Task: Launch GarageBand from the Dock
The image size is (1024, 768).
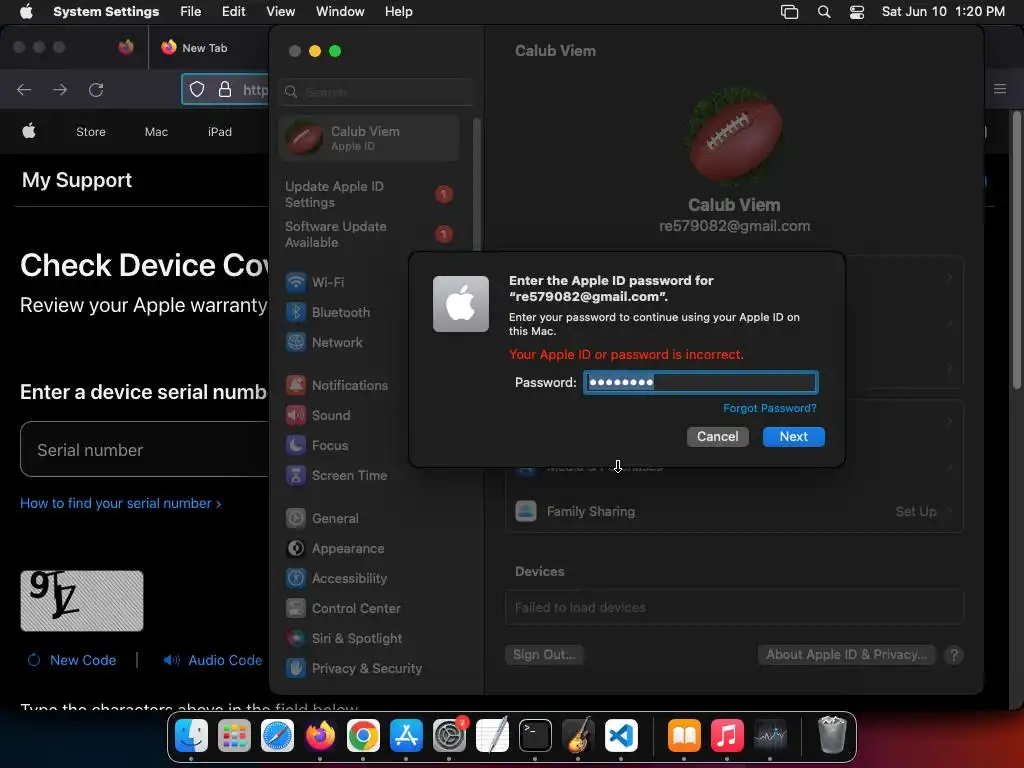Action: click(x=578, y=736)
